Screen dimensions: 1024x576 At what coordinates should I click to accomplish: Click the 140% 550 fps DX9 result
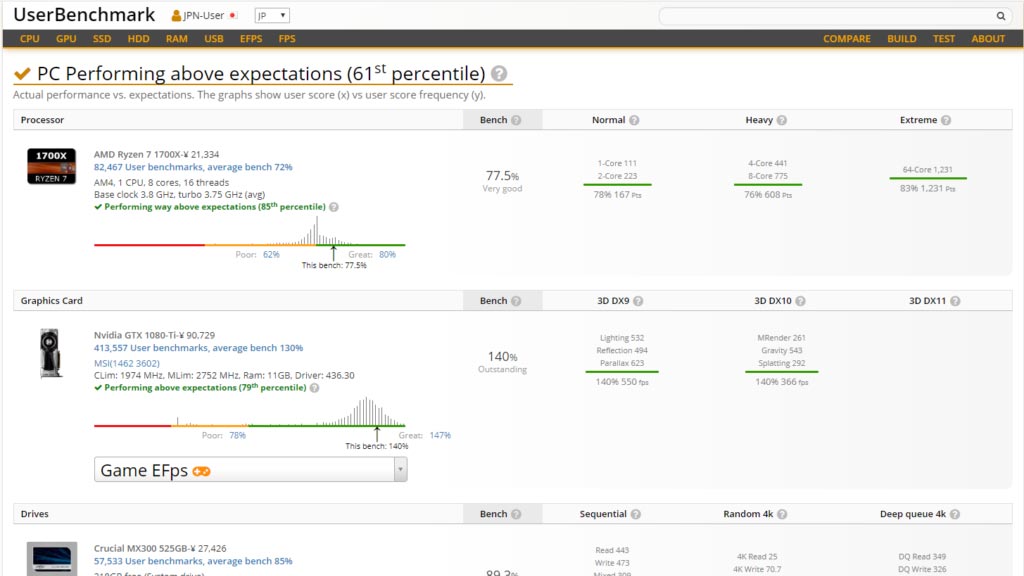click(x=622, y=382)
